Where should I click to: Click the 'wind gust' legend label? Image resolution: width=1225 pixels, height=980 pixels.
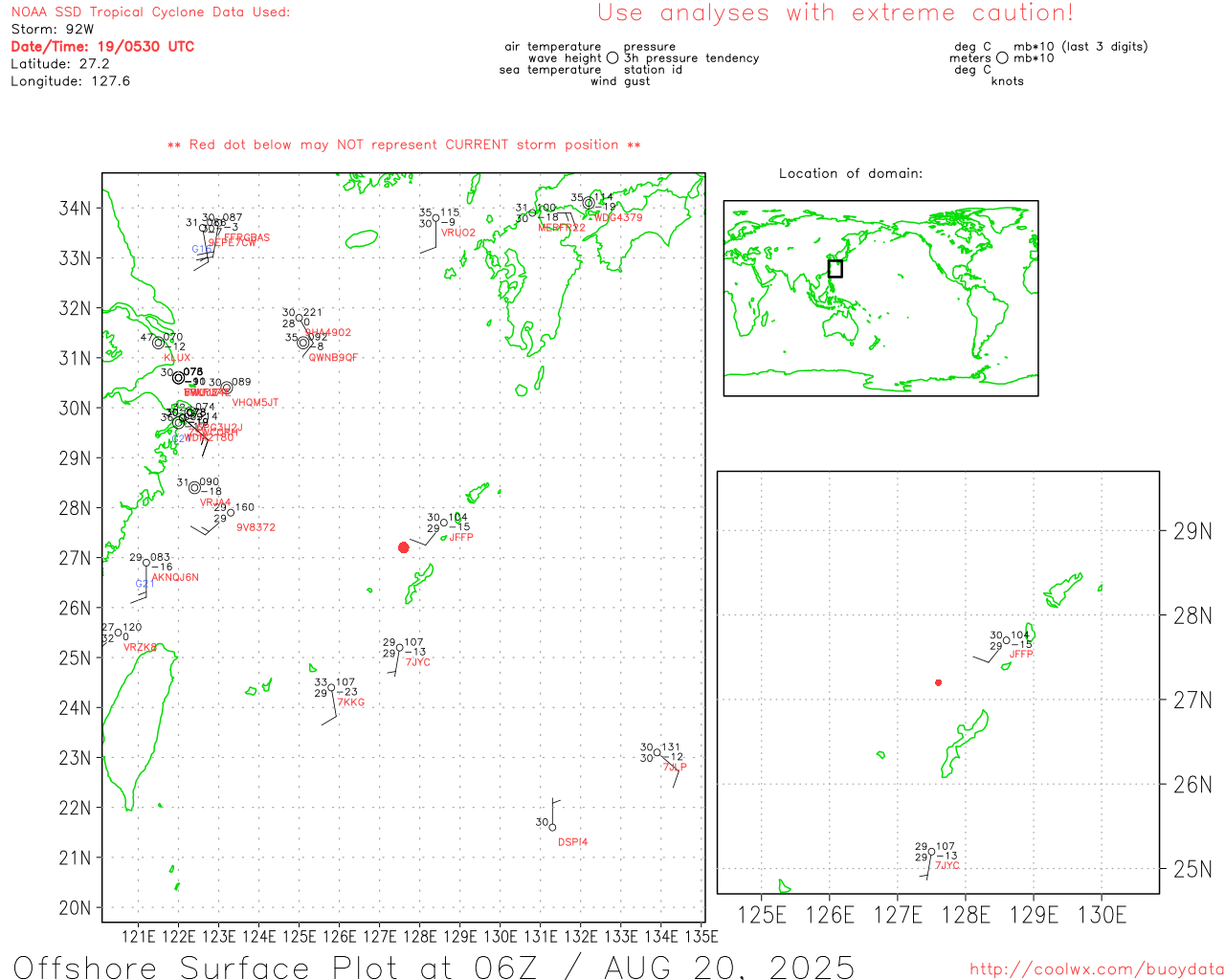tap(620, 81)
